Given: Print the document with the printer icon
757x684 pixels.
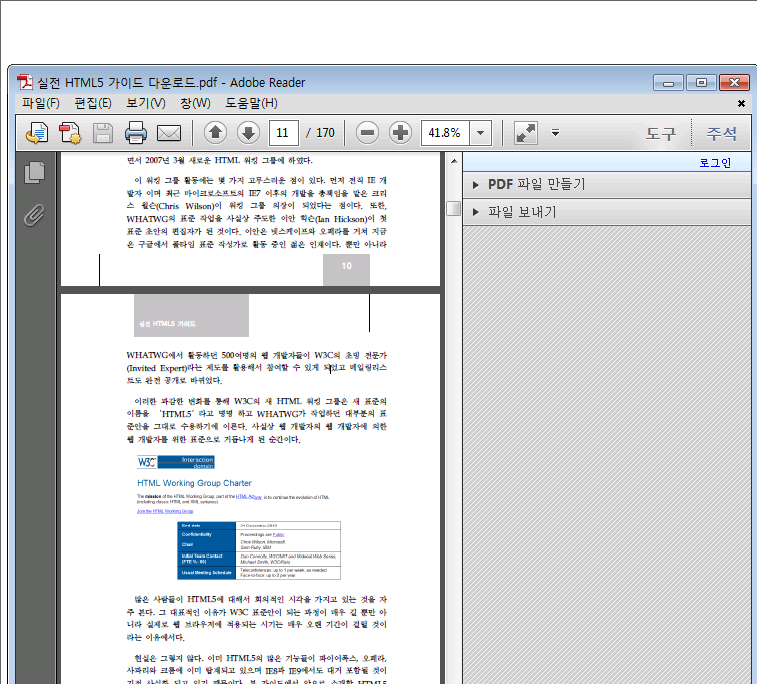Looking at the screenshot, I should click(x=136, y=133).
